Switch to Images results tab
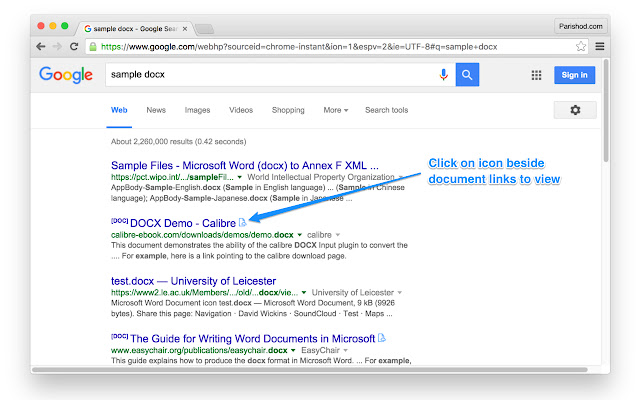This screenshot has width=640, height=400. [x=197, y=110]
